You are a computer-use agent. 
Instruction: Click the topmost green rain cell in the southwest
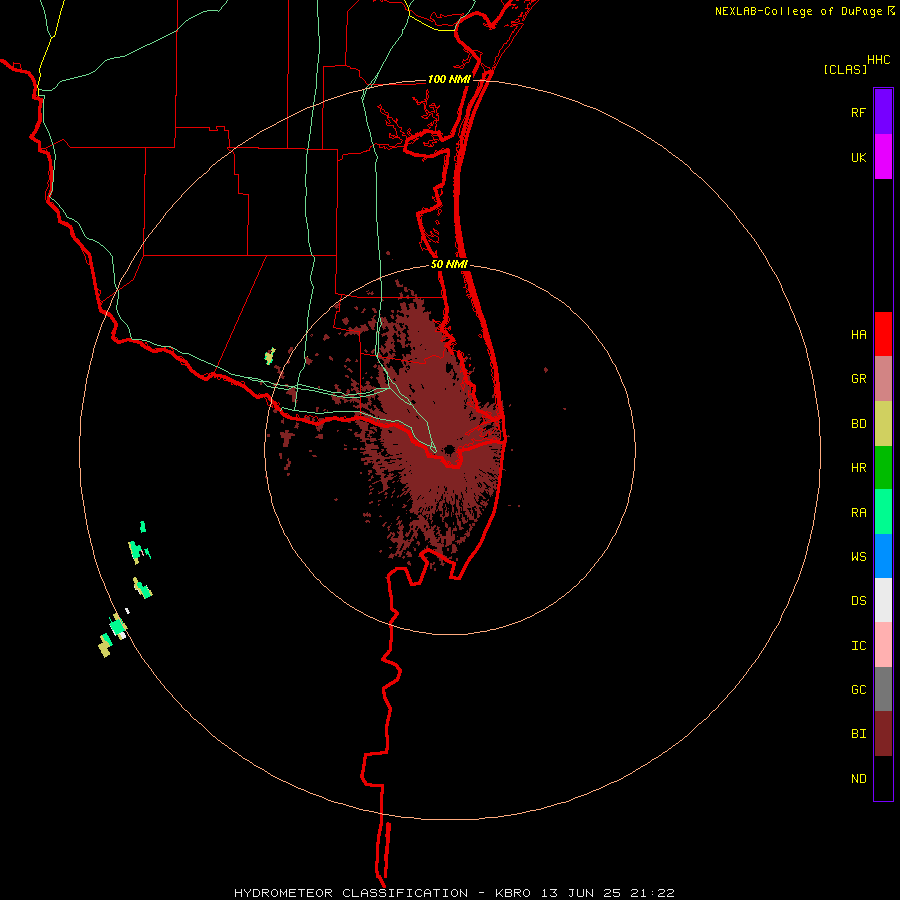143,527
